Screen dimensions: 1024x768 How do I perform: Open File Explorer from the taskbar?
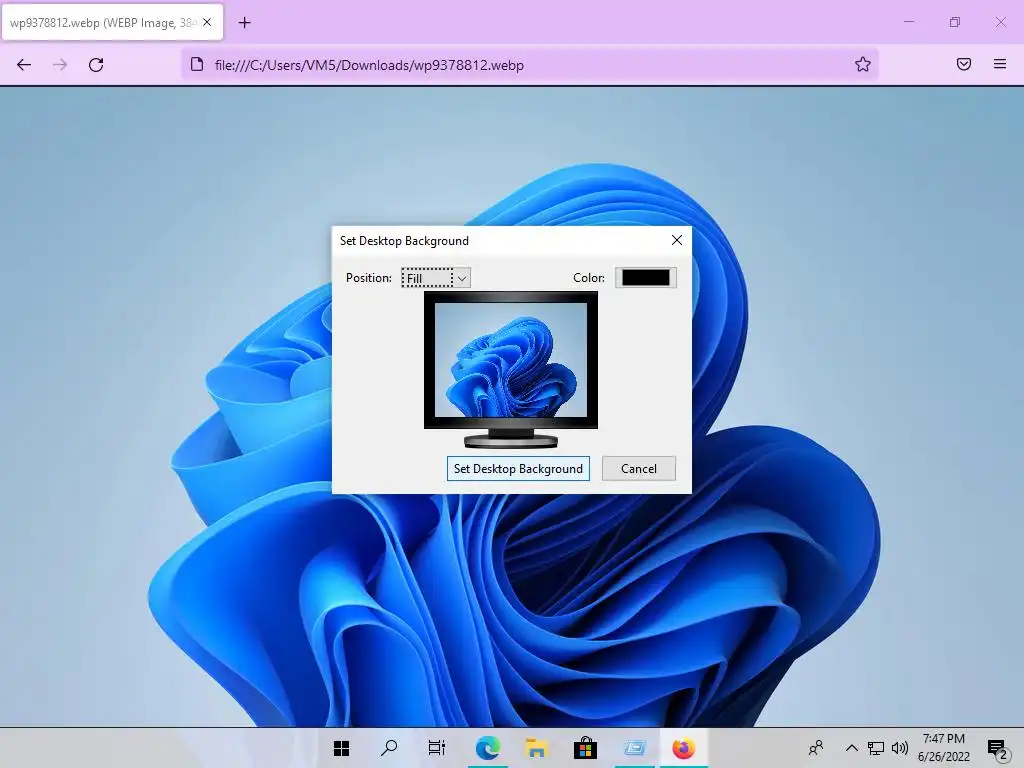pyautogui.click(x=536, y=748)
